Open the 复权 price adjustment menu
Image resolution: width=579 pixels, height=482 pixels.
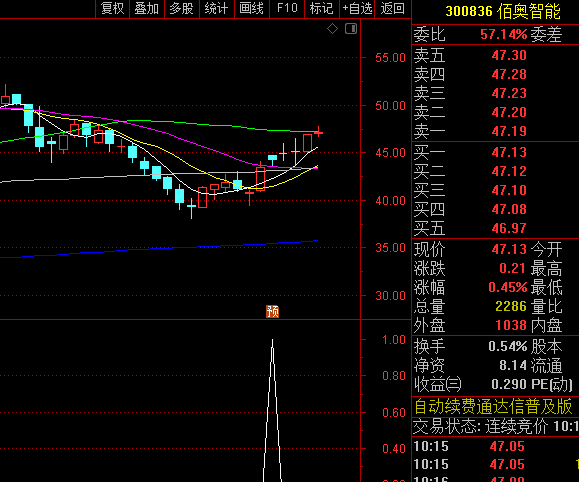point(112,8)
